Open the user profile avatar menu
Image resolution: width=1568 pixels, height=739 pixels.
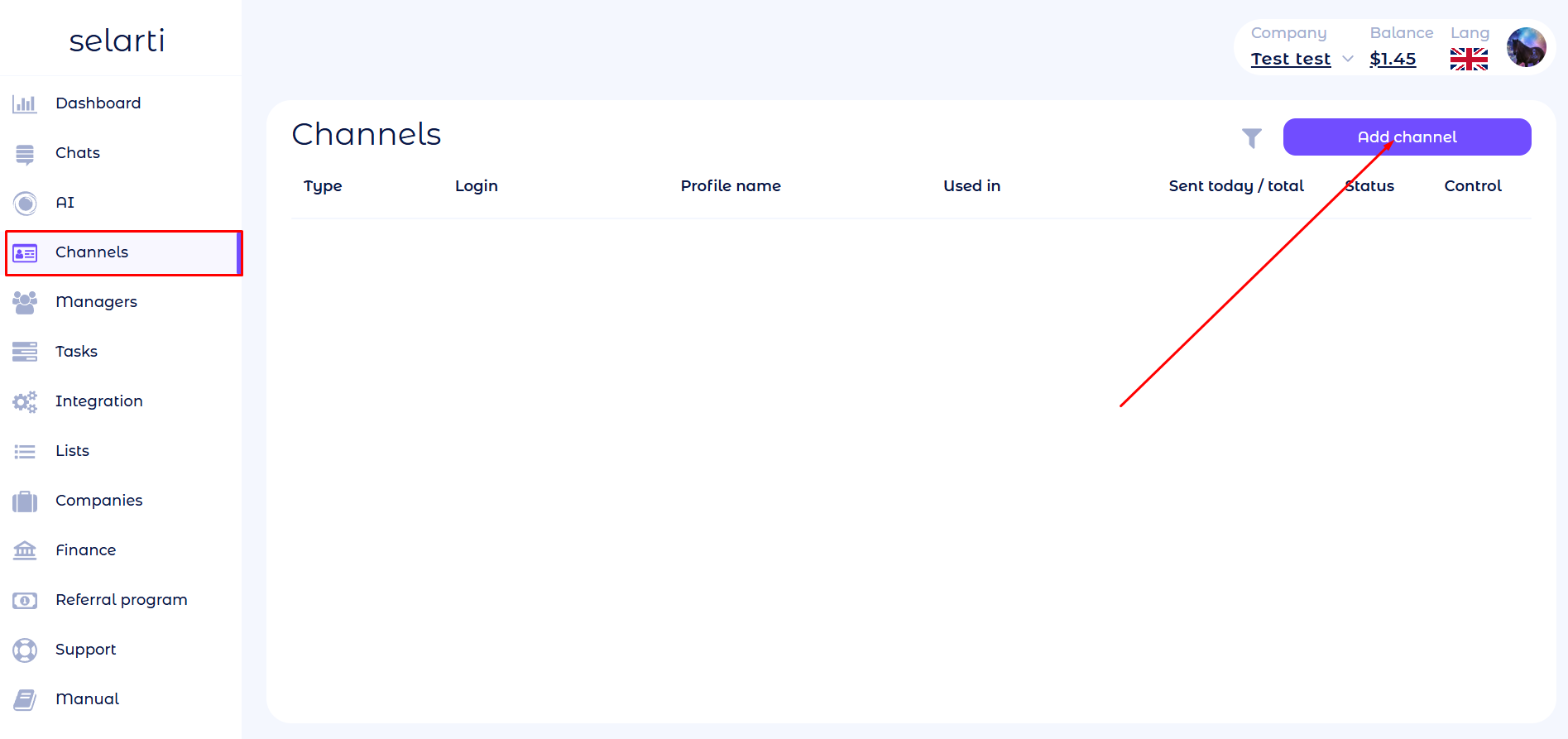[1526, 47]
